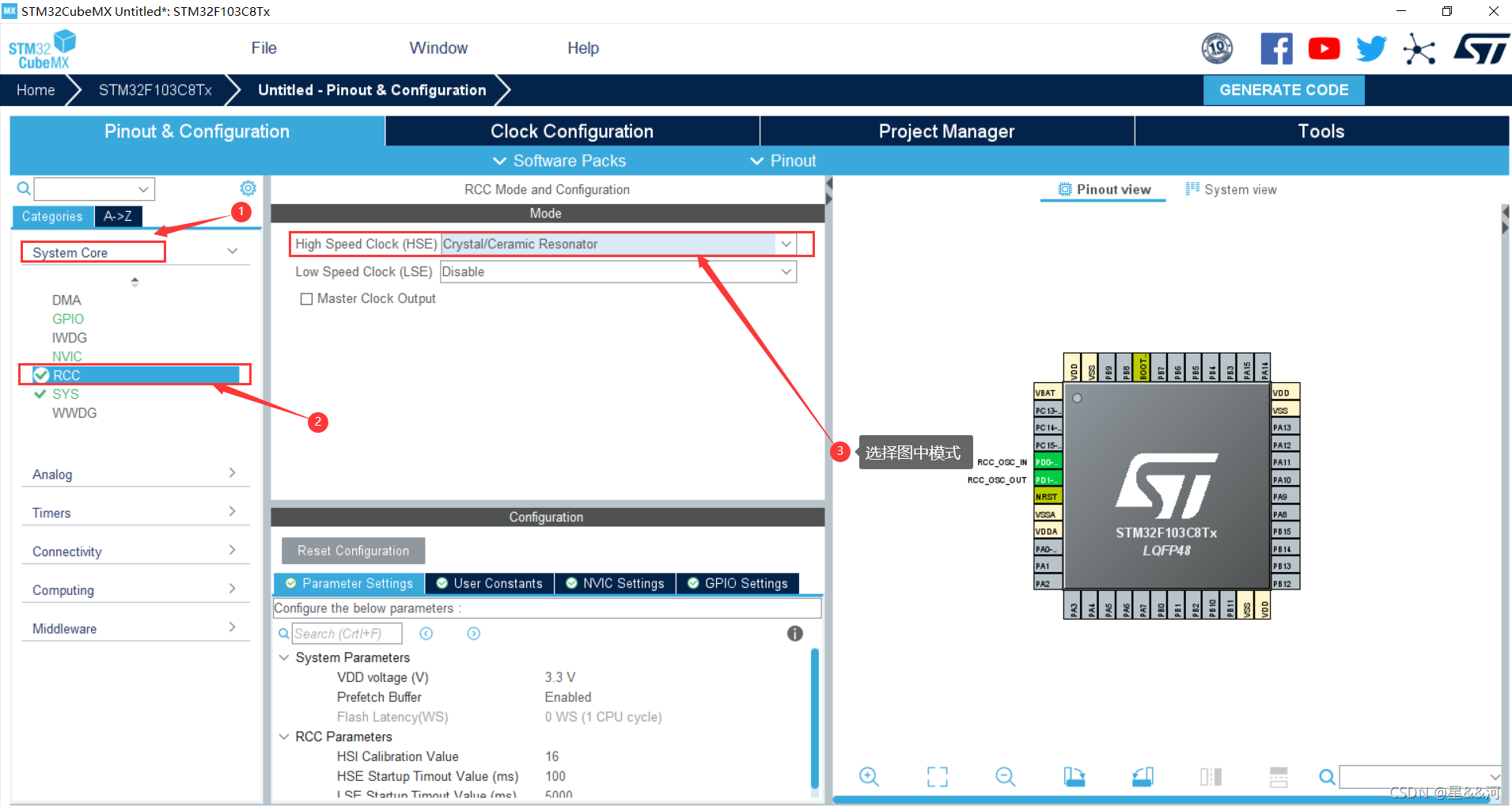Open the Facebook icon in the header
This screenshot has height=807, width=1512.
(x=1276, y=47)
